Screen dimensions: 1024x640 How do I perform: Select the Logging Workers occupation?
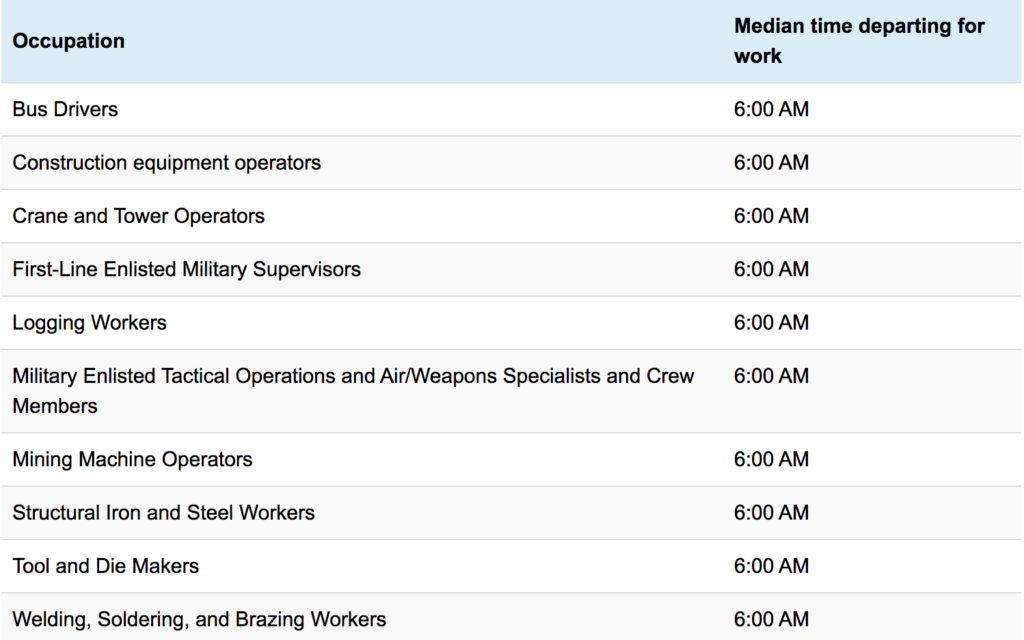pyautogui.click(x=89, y=323)
